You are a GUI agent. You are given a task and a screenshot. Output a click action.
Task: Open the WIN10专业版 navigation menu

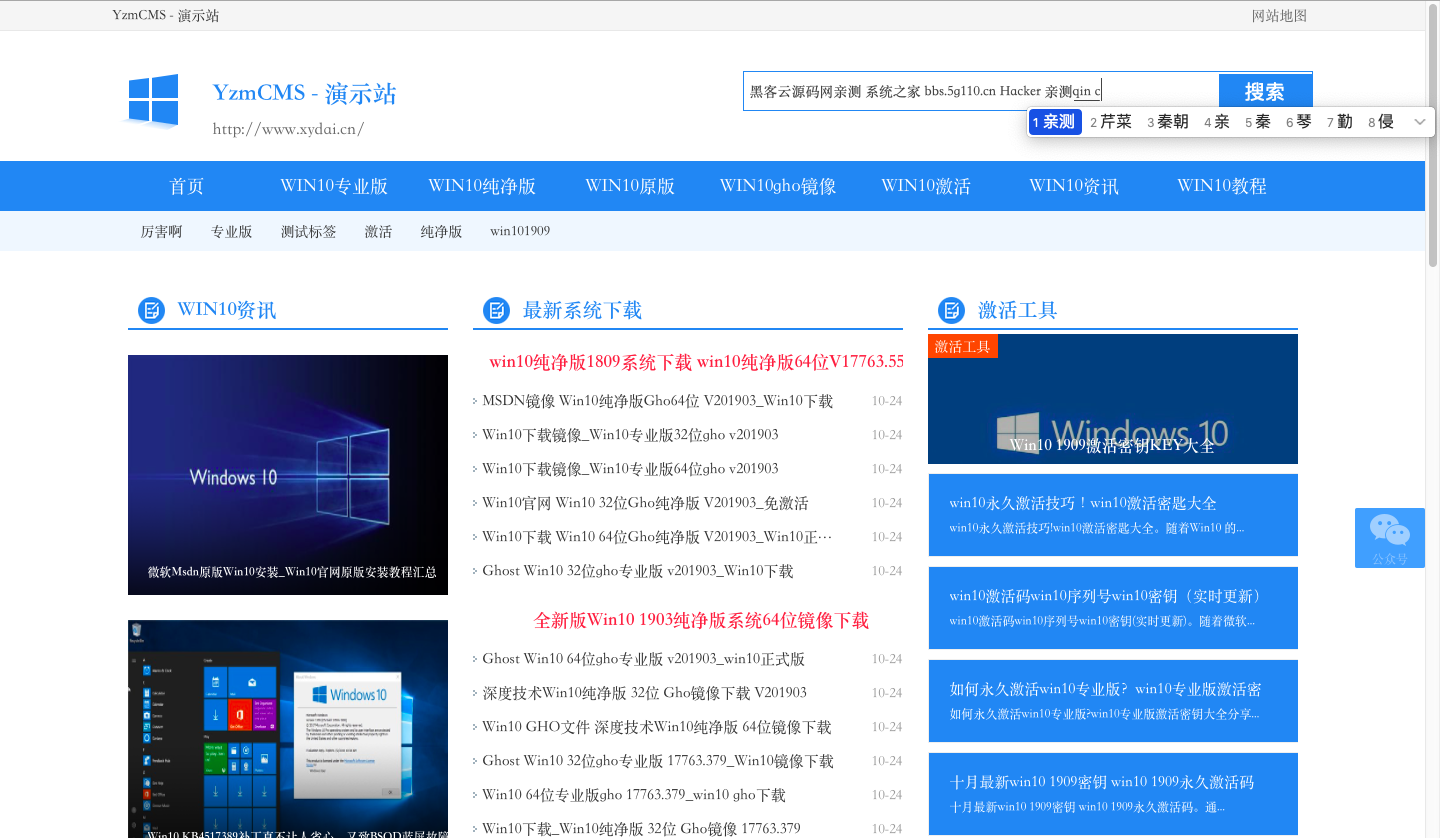334,186
